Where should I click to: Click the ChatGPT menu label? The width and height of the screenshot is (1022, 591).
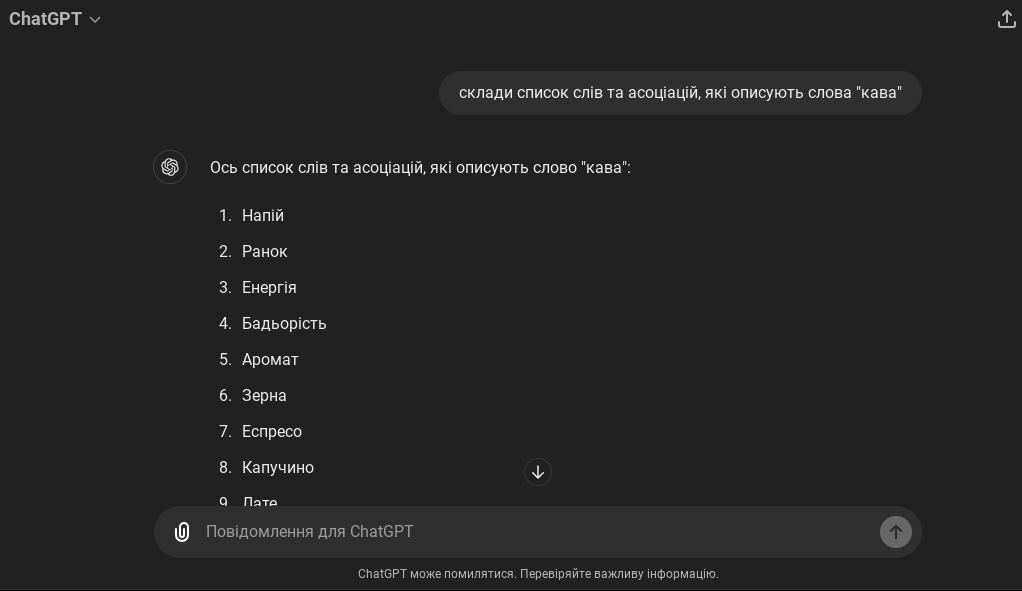coord(45,19)
